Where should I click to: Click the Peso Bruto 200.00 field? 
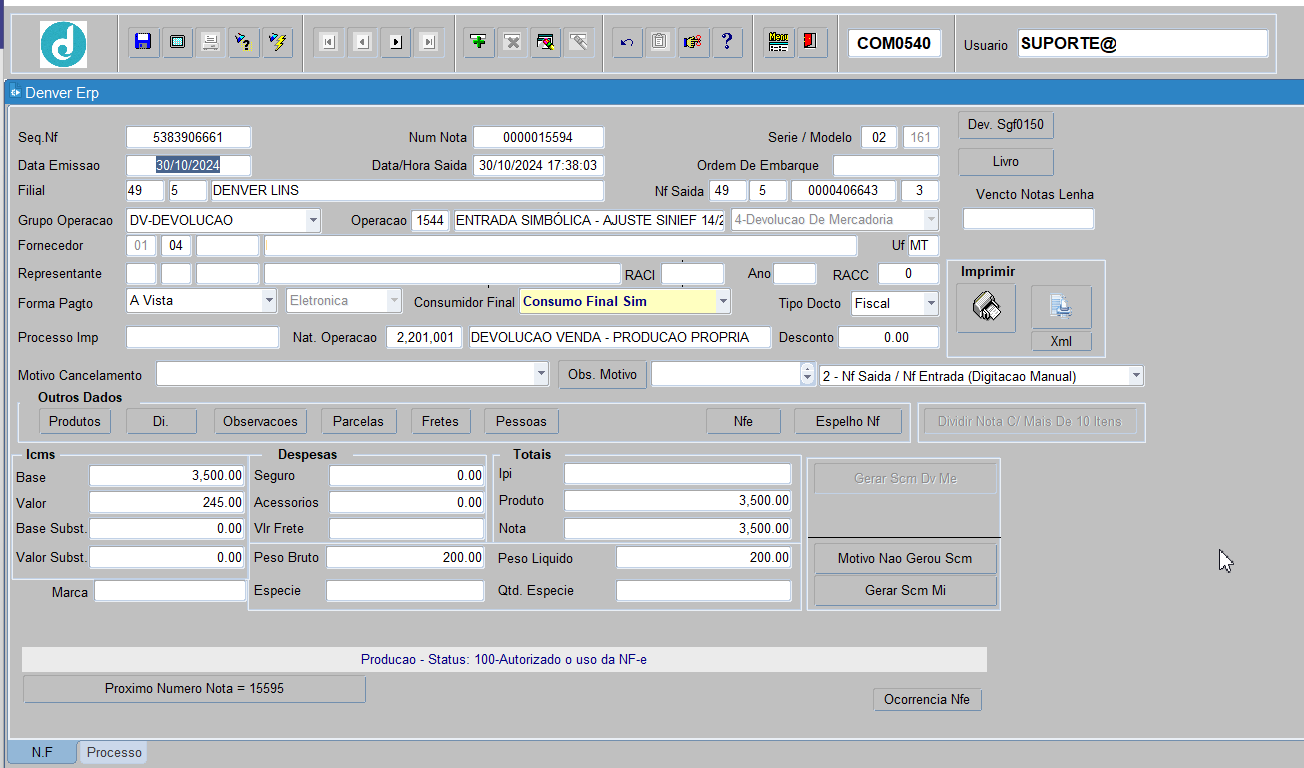[405, 557]
